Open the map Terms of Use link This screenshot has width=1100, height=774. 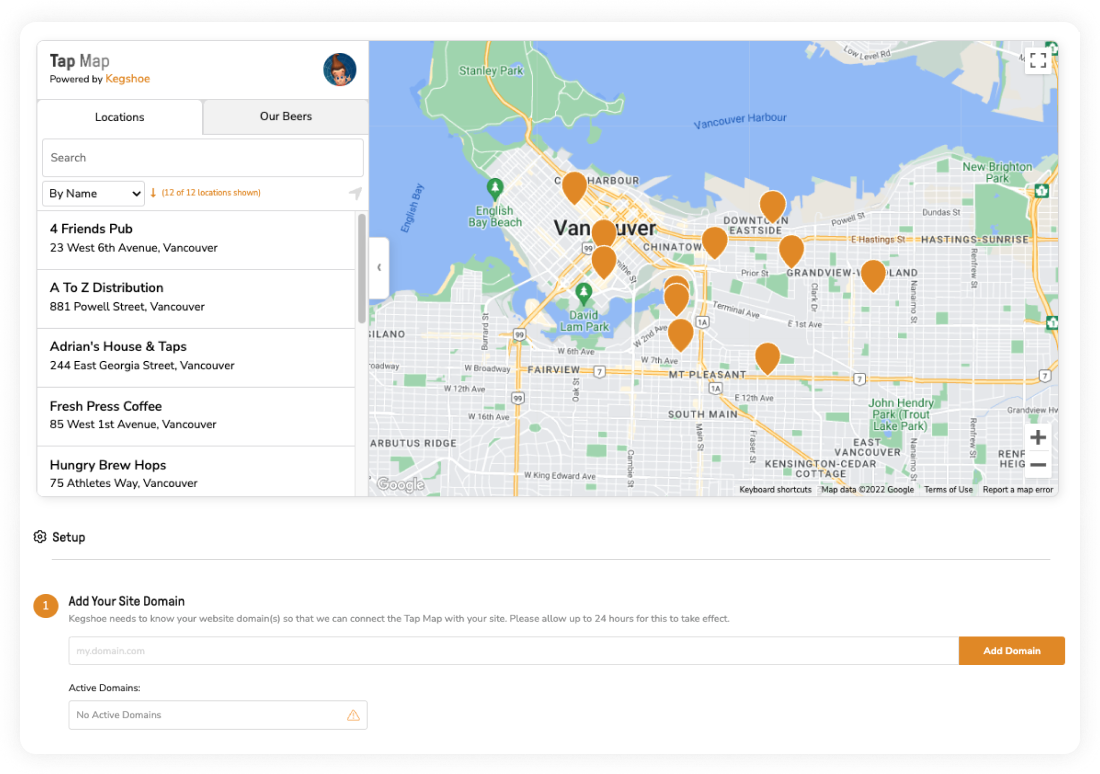coord(948,490)
